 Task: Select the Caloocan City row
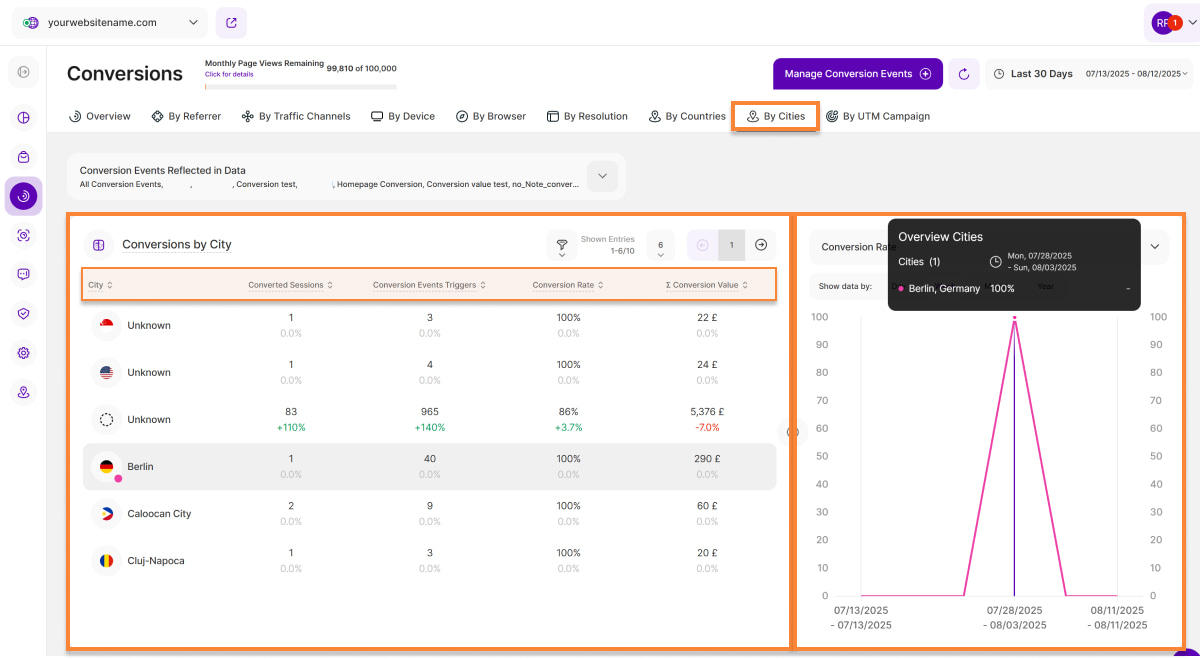429,514
